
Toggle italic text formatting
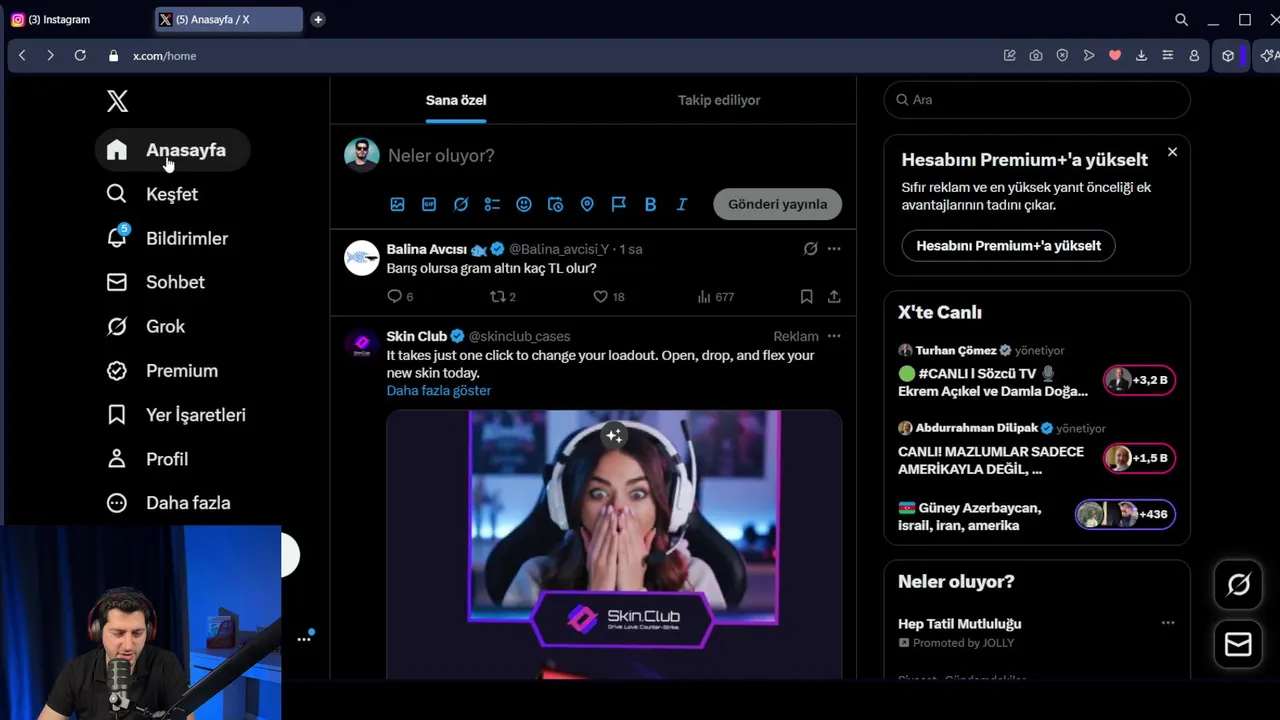[x=682, y=204]
